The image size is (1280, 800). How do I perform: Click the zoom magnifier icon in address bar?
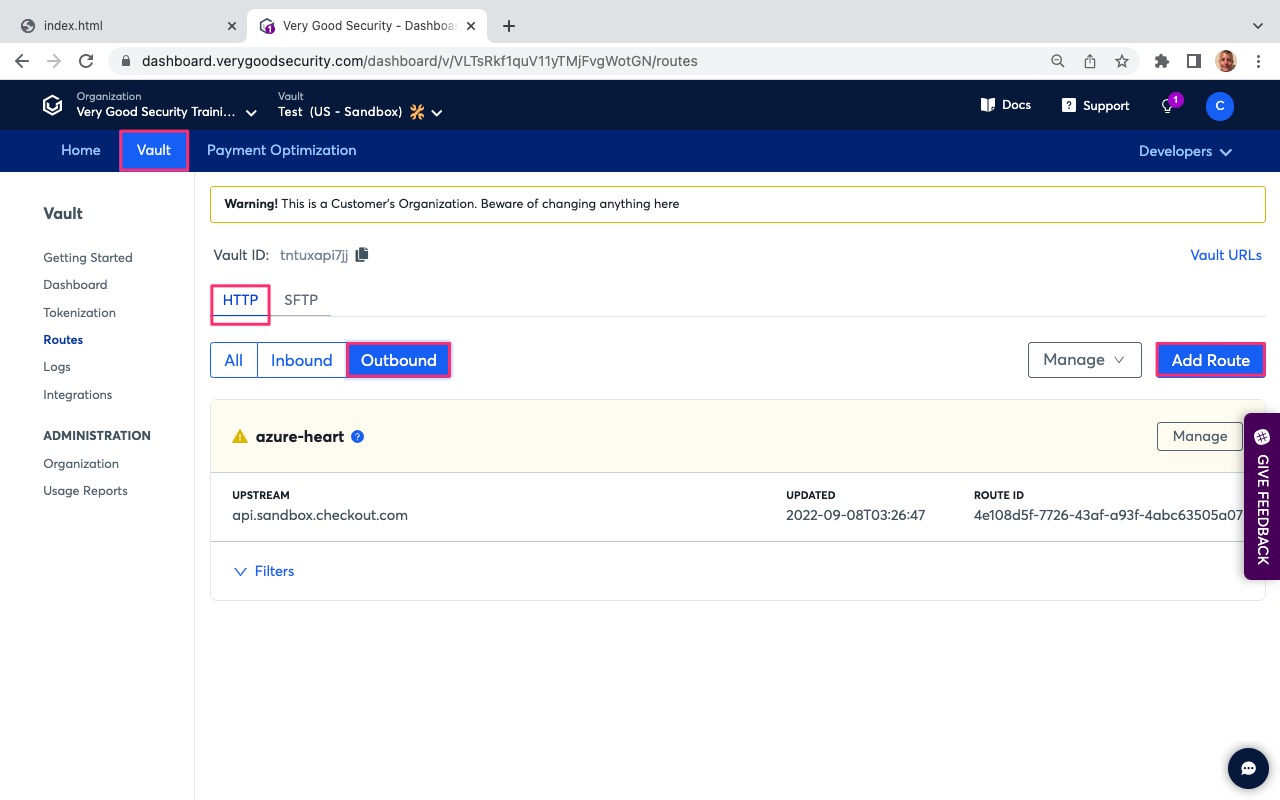1057,61
